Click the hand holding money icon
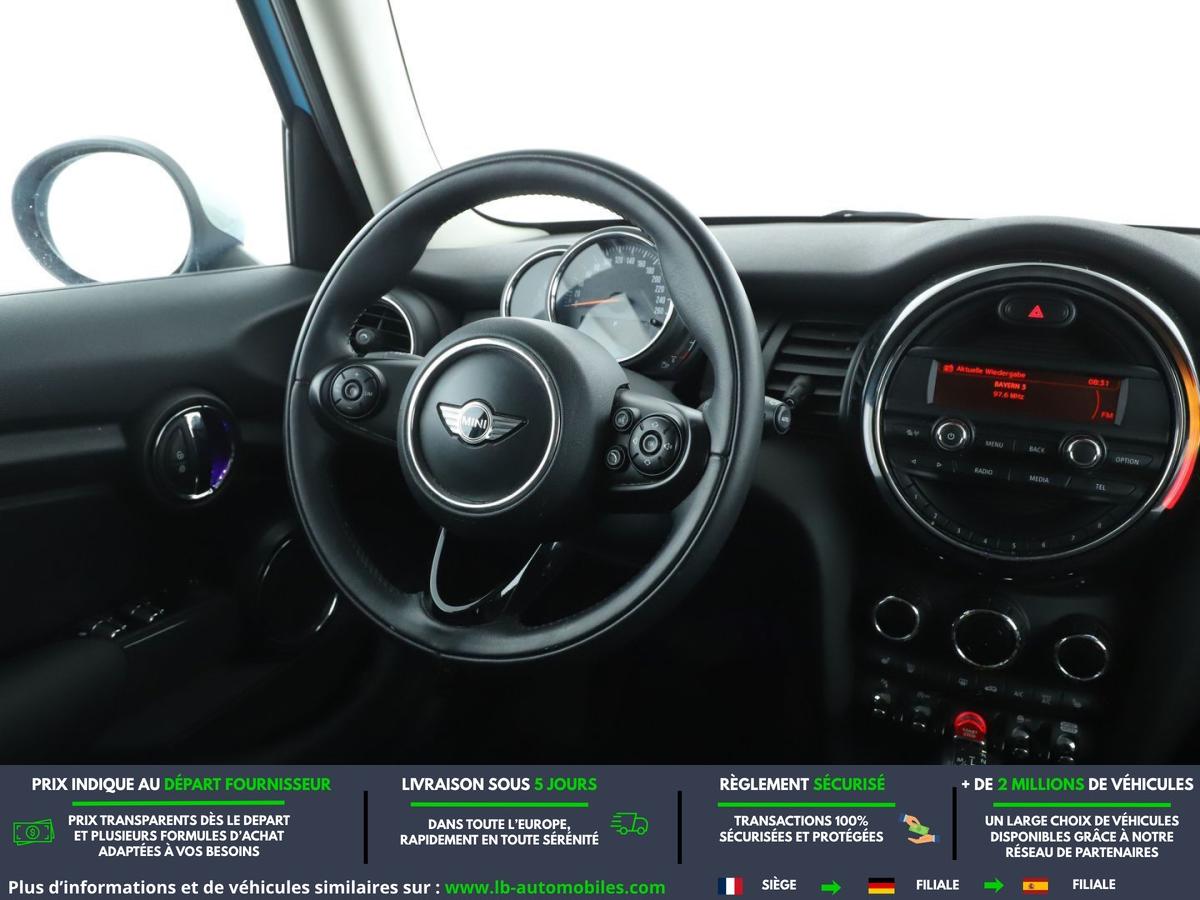Screen dimensions: 1200x900 pos(920,827)
